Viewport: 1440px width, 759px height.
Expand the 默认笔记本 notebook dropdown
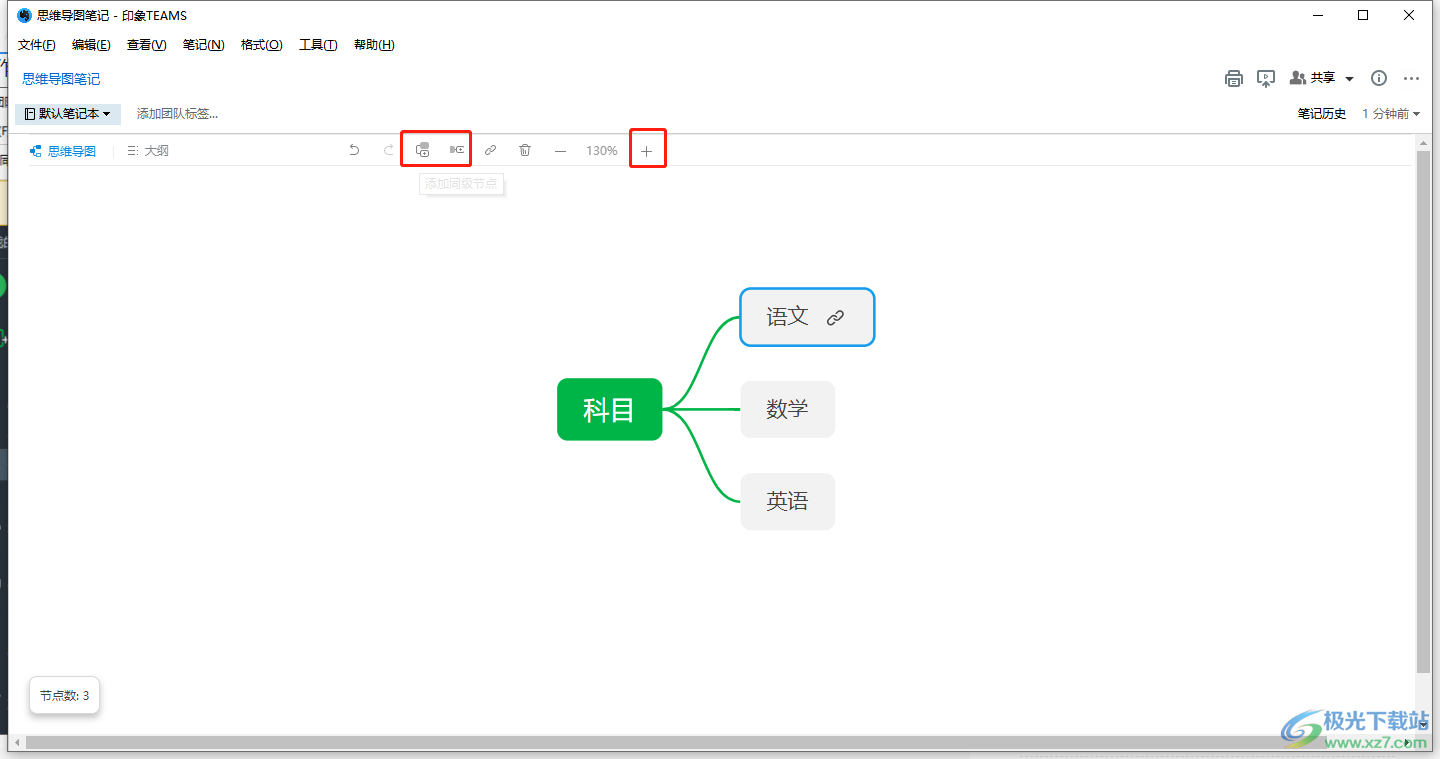(68, 114)
